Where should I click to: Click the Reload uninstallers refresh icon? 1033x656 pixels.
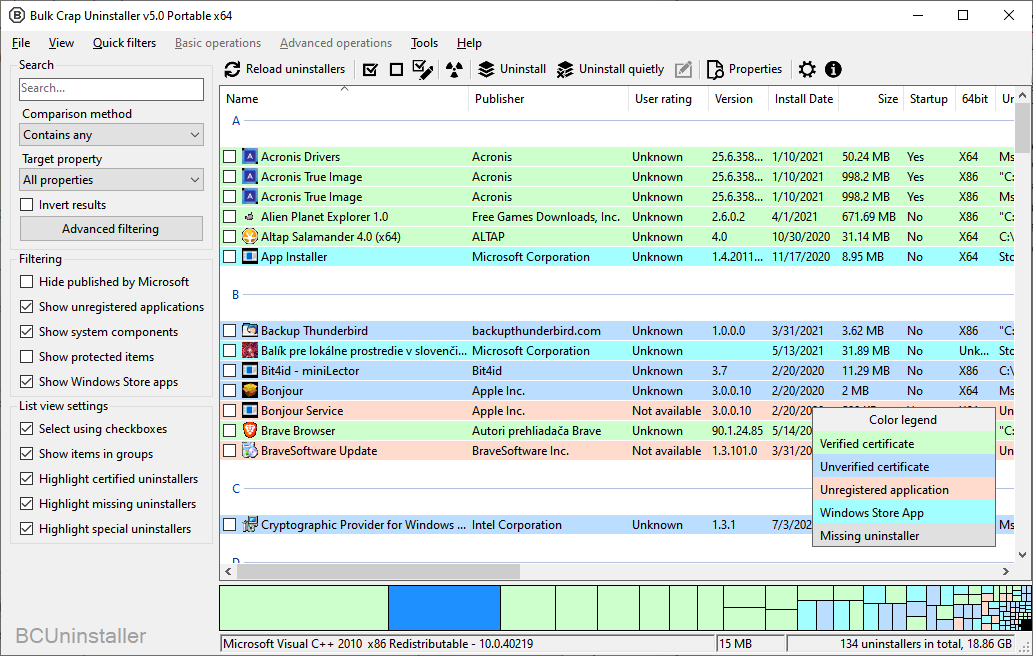click(x=232, y=69)
